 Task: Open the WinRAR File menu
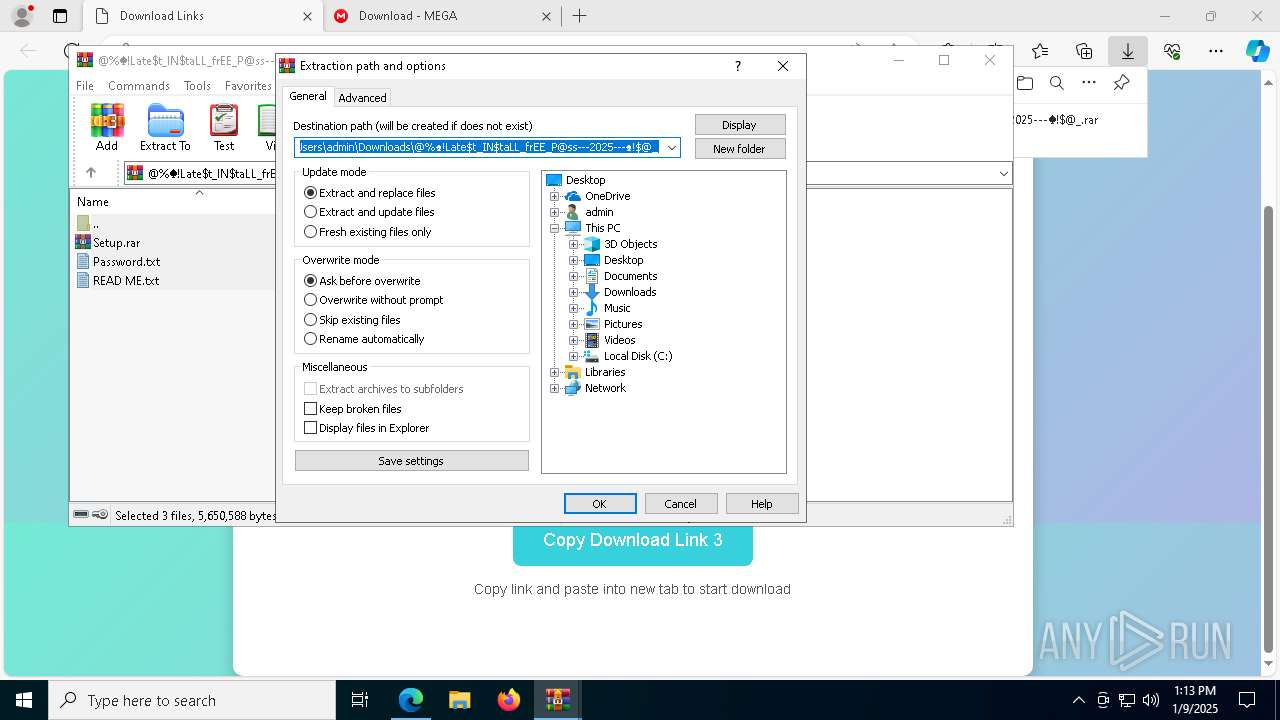coord(85,86)
